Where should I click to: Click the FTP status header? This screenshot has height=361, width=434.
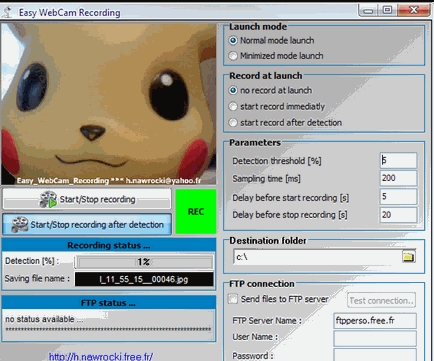109,303
